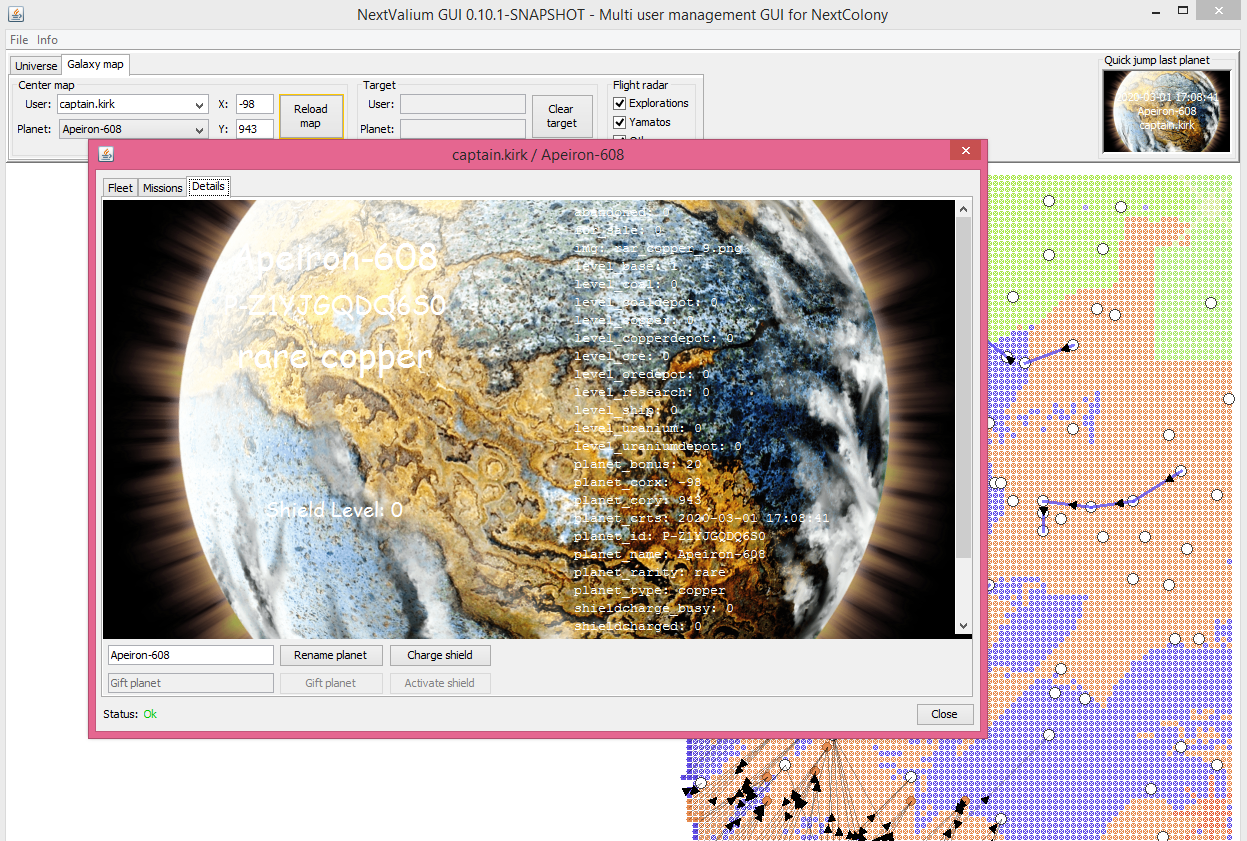Open the Info menu

tap(47, 40)
